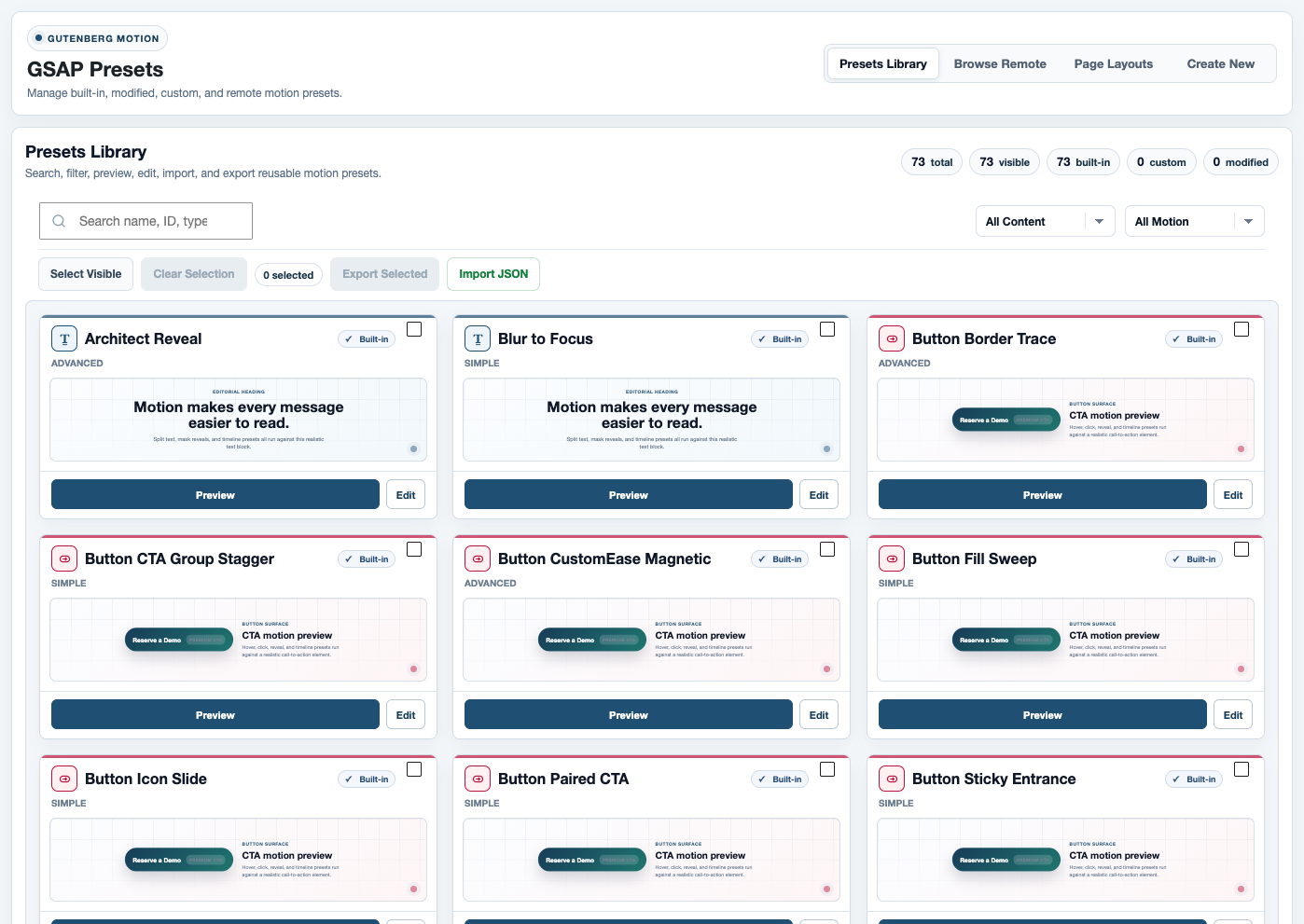
Task: Click button-type icon beside Button CTA Group Stagger
Action: pos(64,559)
